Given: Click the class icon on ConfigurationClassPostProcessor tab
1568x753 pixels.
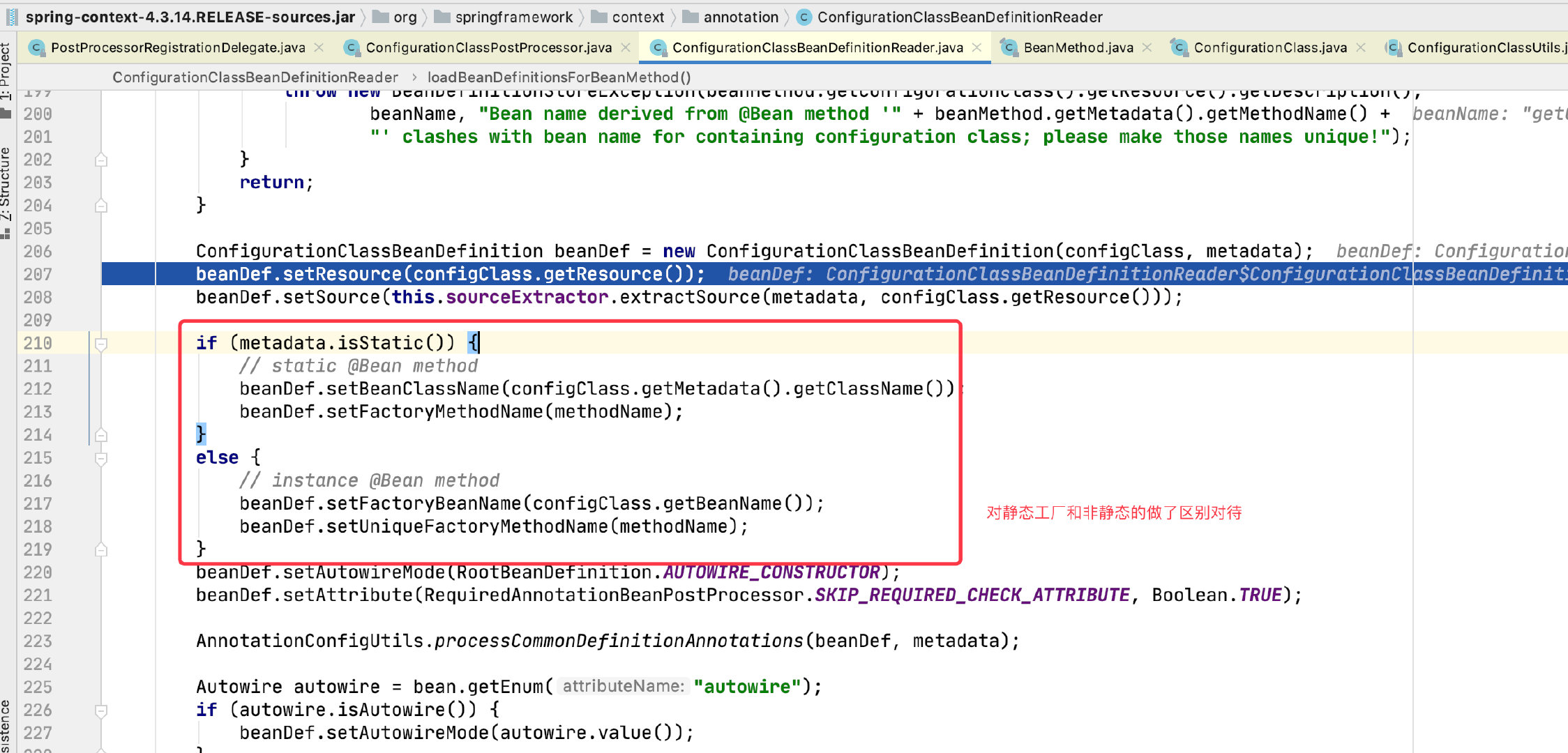Looking at the screenshot, I should [352, 47].
